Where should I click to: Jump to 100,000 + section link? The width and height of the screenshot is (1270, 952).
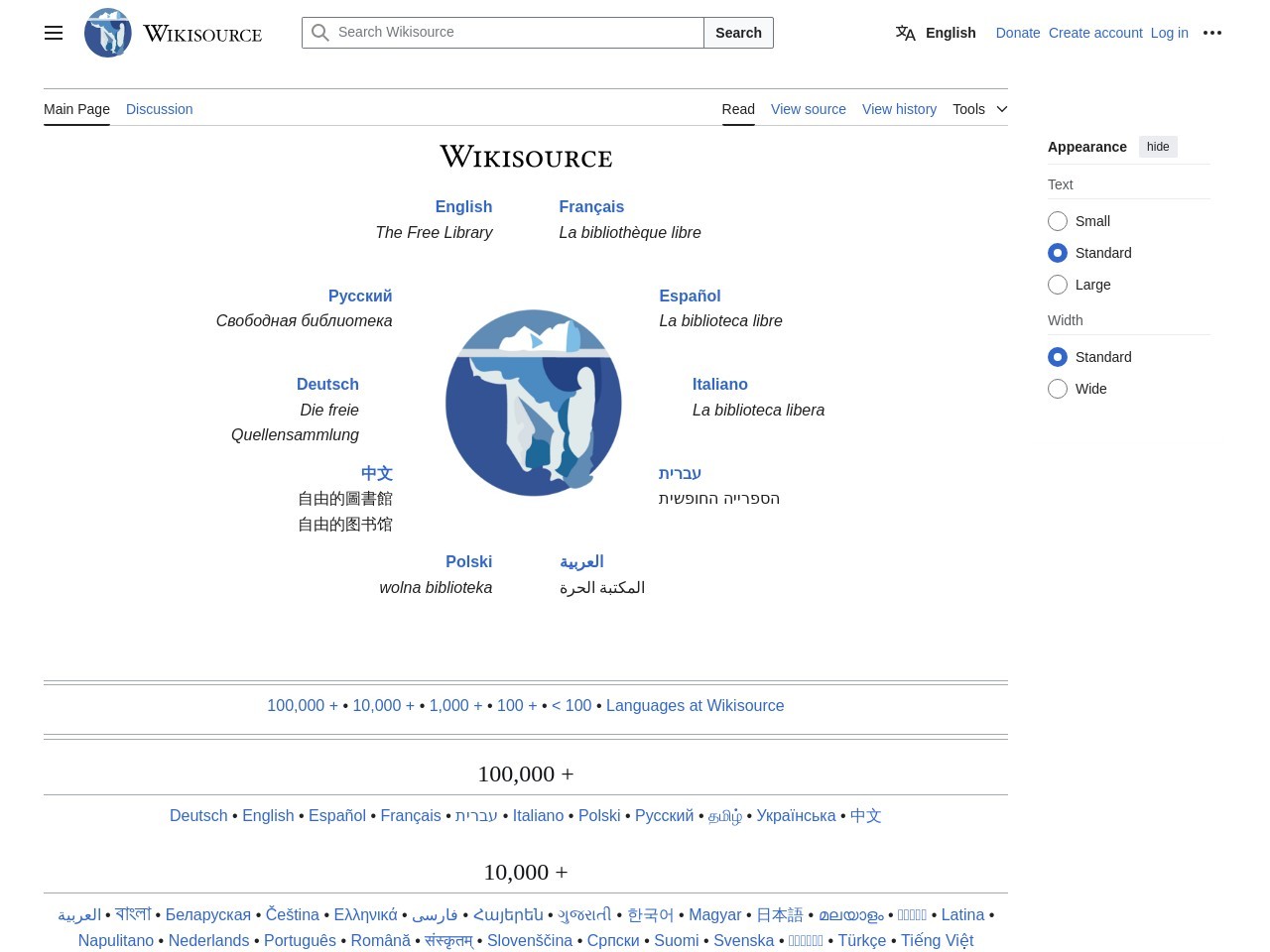point(303,705)
